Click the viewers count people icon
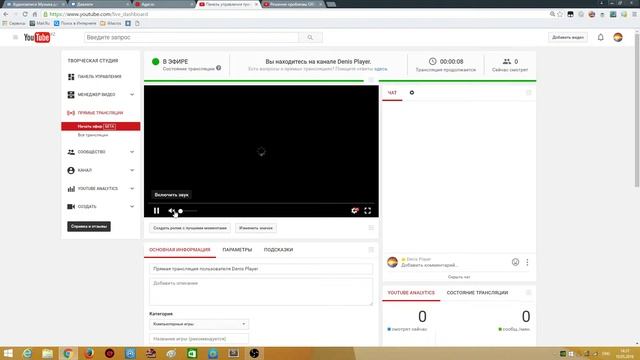The image size is (640, 360). point(507,61)
